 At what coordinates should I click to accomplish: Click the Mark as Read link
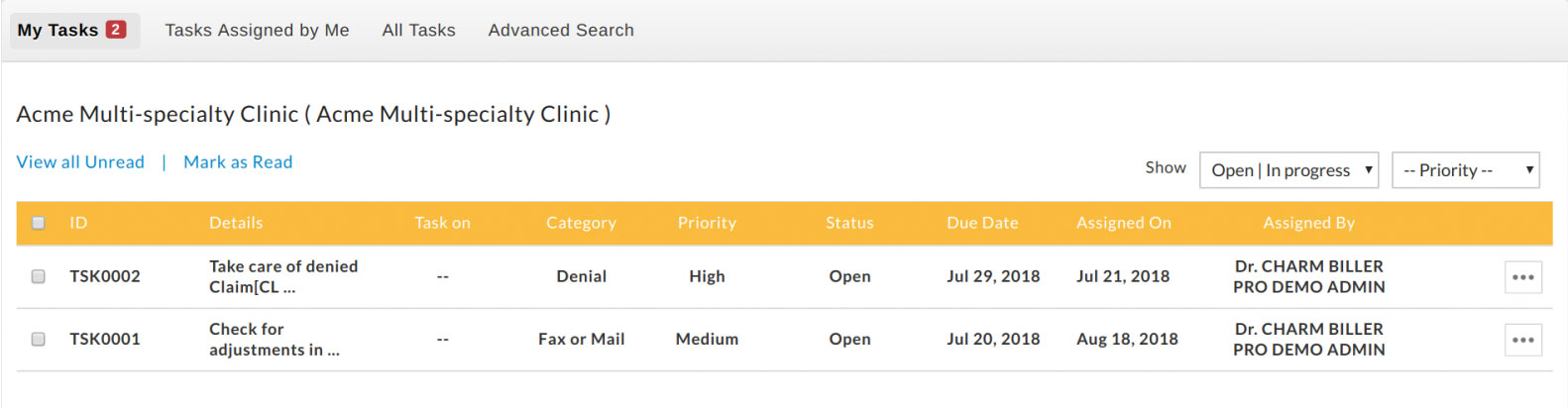click(x=238, y=162)
